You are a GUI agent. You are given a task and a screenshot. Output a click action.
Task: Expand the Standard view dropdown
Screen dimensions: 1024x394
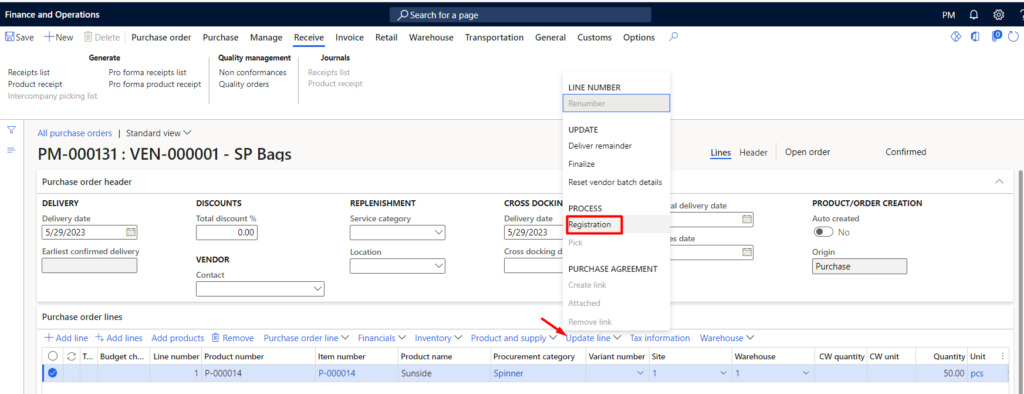[x=159, y=133]
